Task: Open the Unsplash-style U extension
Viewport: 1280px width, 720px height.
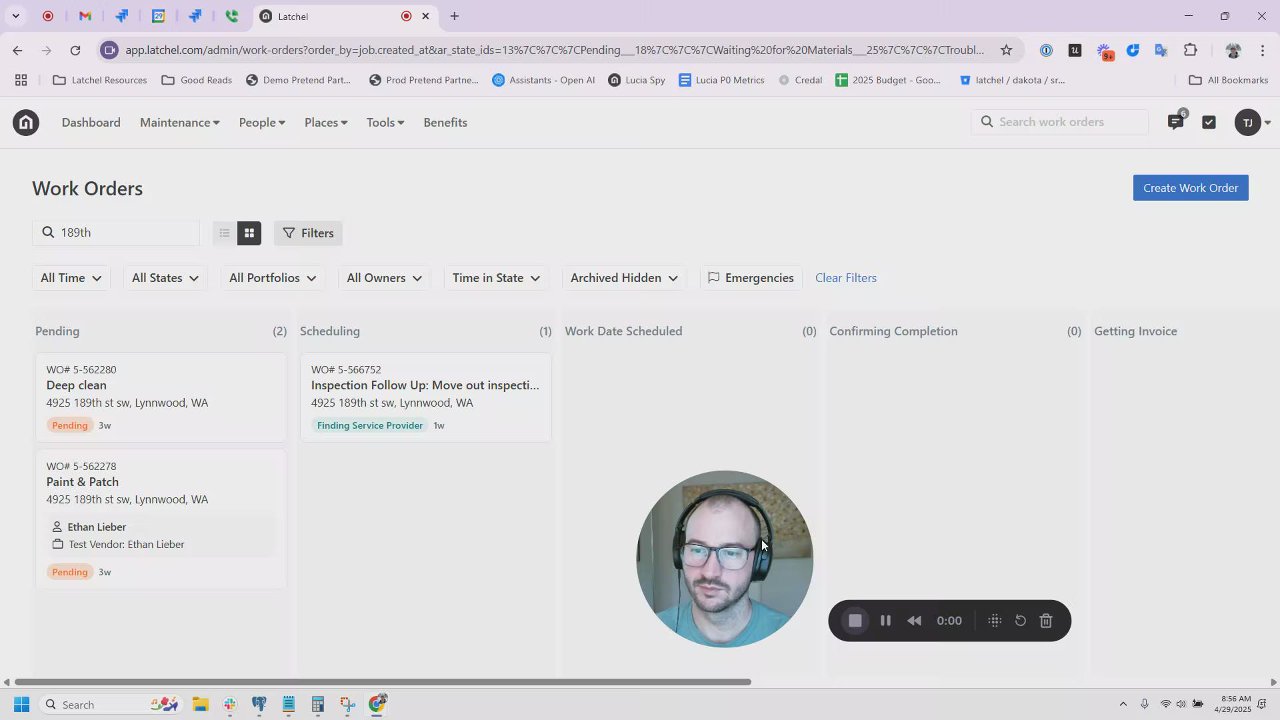Action: [1075, 50]
